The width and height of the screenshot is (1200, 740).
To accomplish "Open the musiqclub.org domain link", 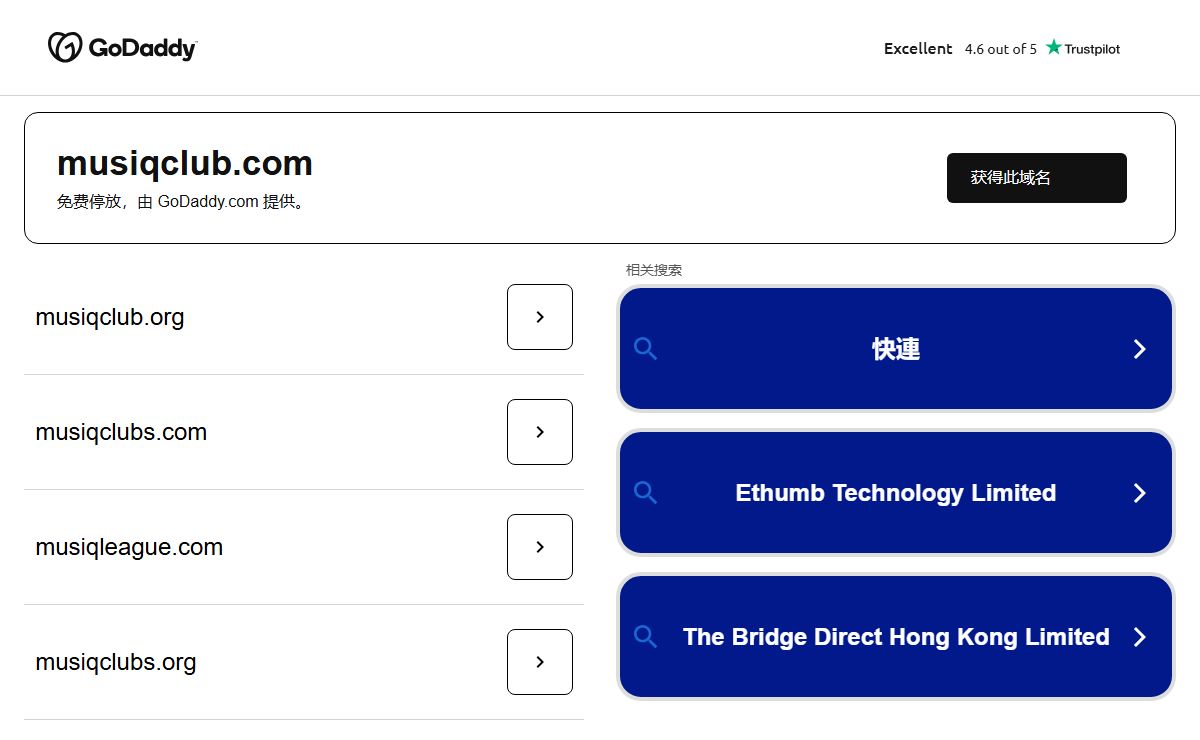I will pos(110,317).
